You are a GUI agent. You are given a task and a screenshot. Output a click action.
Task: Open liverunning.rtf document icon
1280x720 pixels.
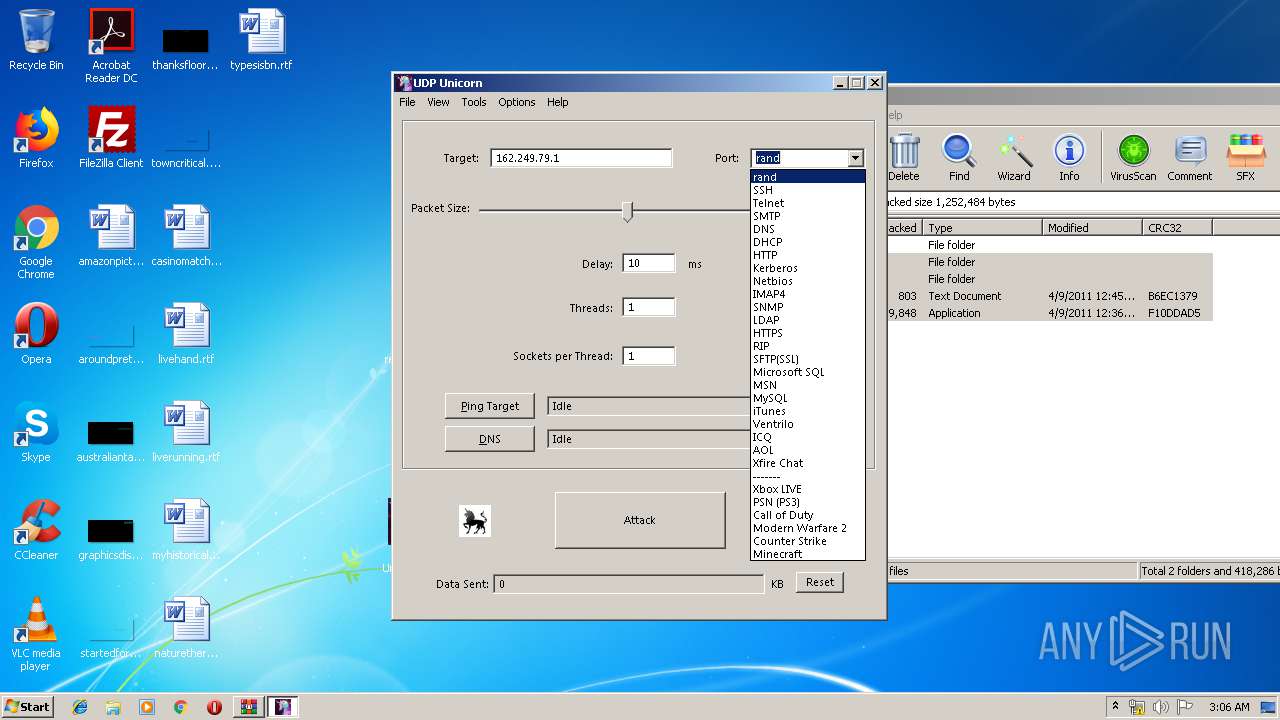186,432
